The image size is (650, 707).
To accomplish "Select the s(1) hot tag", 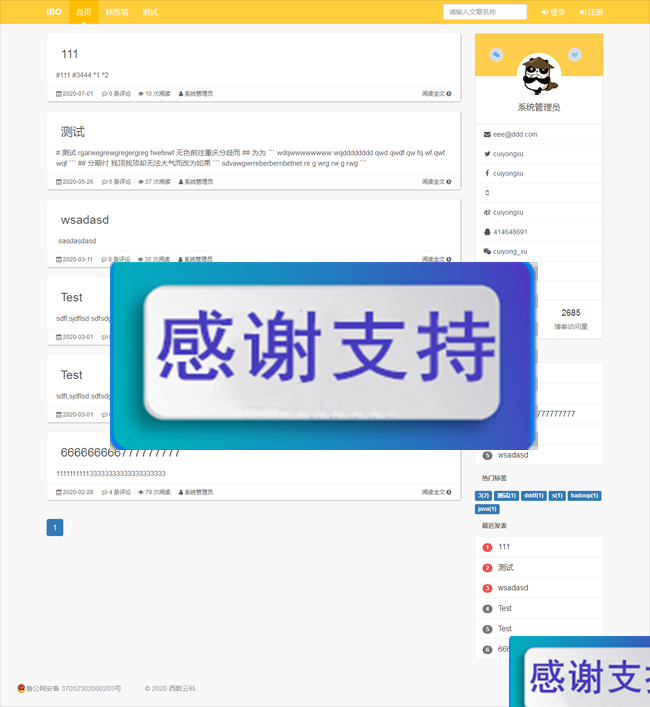I will point(557,496).
